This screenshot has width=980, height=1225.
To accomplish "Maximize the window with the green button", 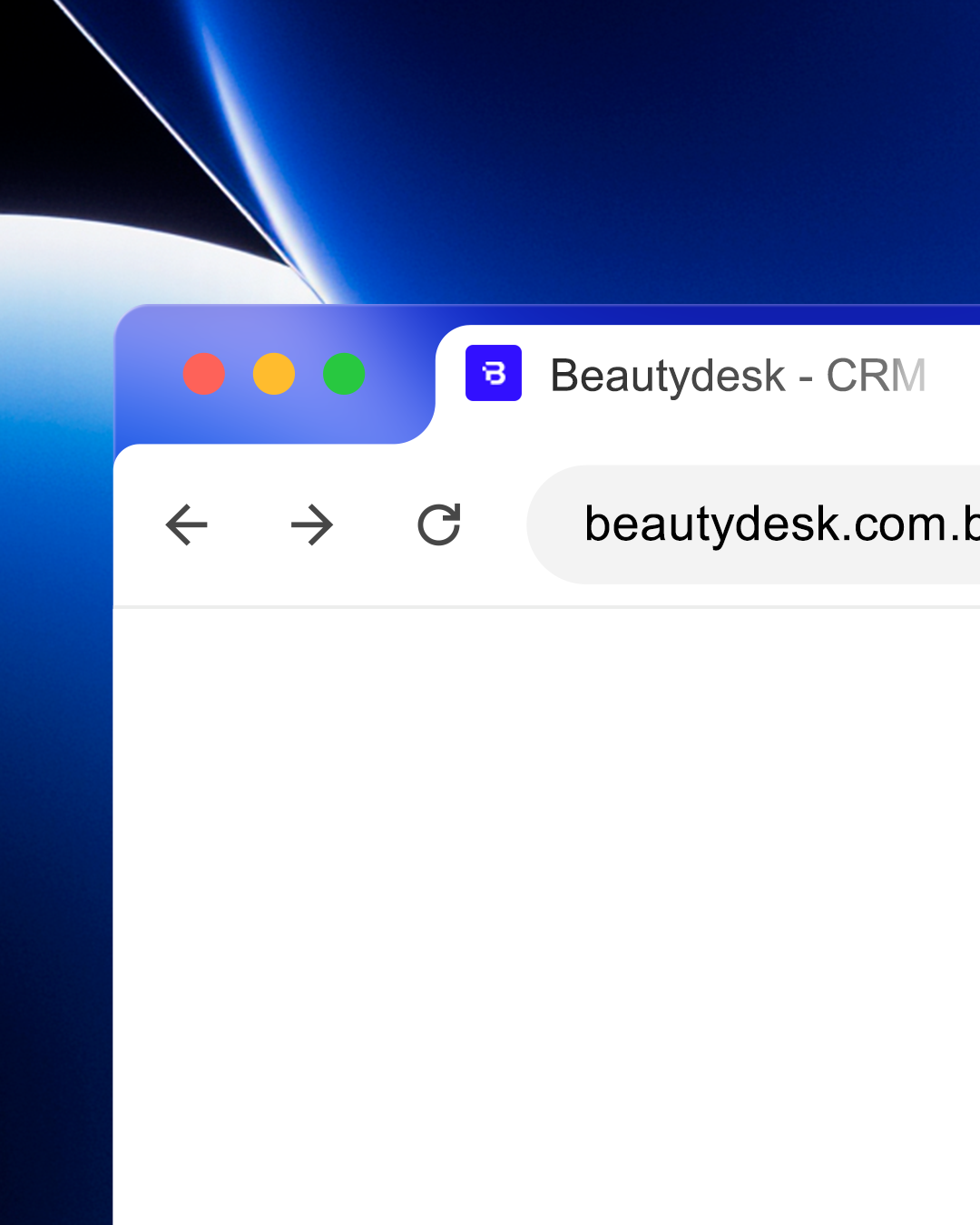I will 344,374.
